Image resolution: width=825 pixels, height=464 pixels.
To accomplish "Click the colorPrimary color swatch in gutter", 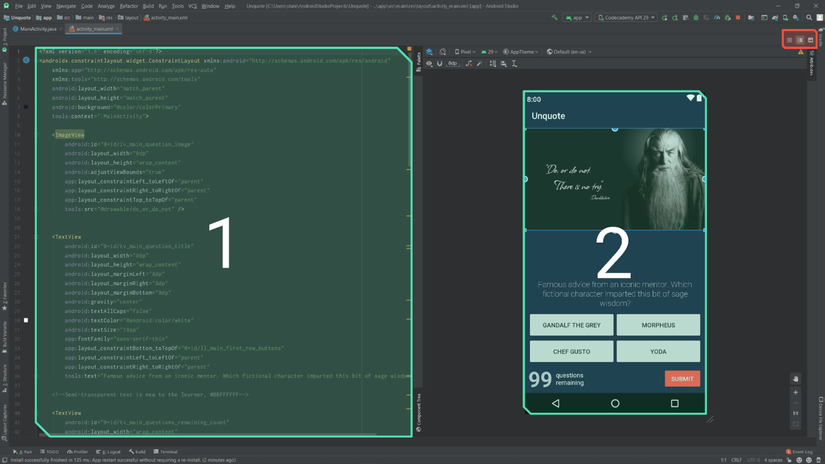I will [x=26, y=107].
